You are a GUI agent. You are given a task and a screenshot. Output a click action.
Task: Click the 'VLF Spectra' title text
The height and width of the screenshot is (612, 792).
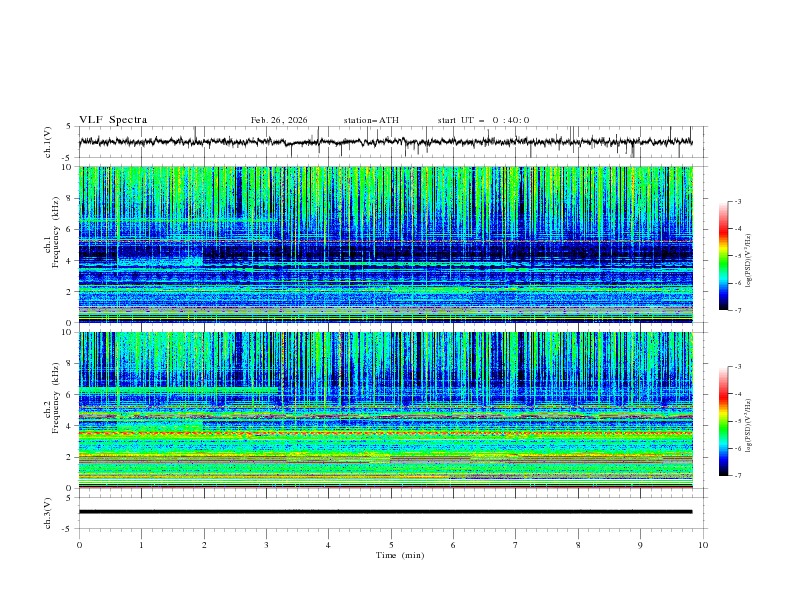pos(113,120)
